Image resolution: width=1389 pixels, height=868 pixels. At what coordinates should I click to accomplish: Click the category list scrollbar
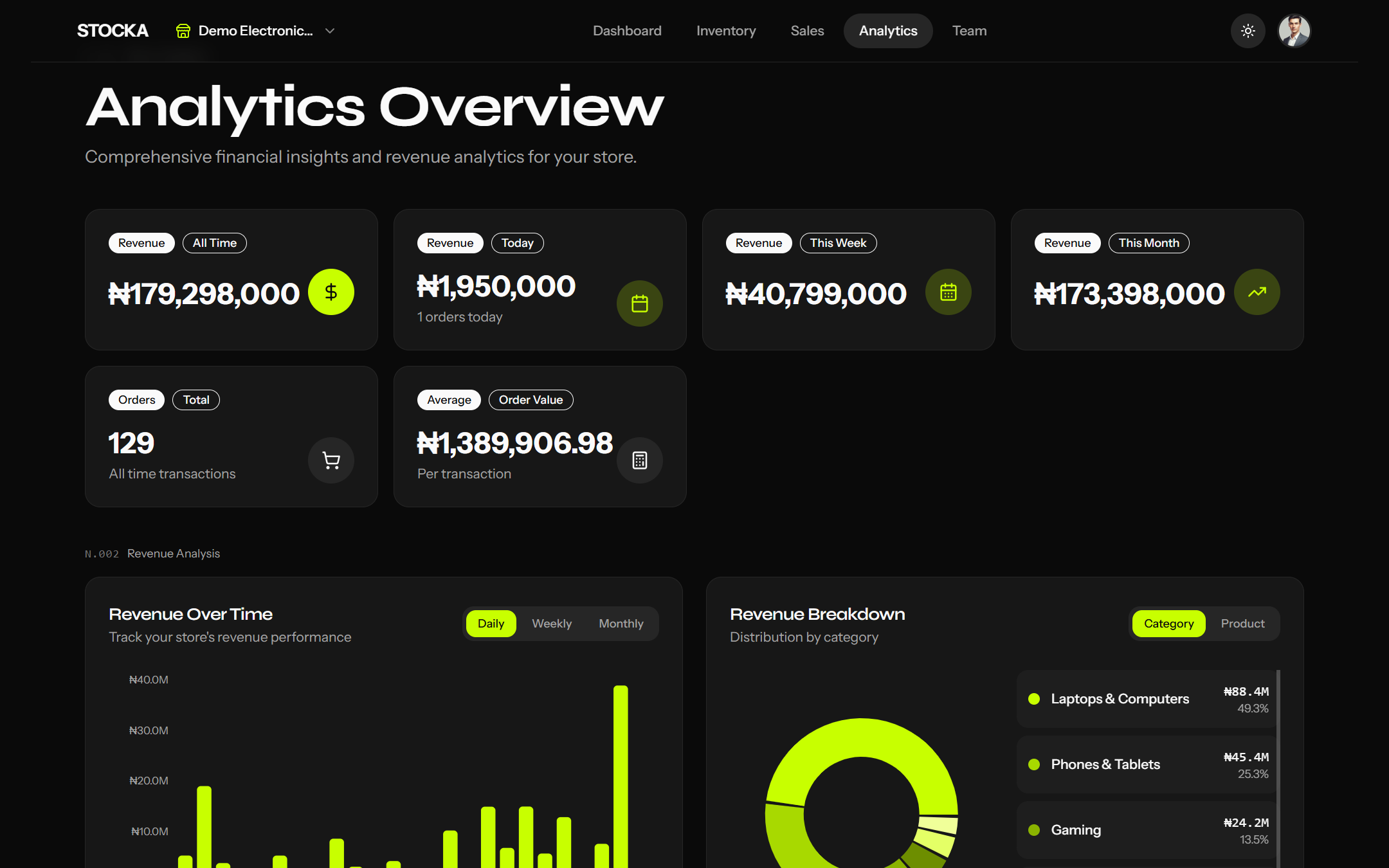click(x=1278, y=765)
